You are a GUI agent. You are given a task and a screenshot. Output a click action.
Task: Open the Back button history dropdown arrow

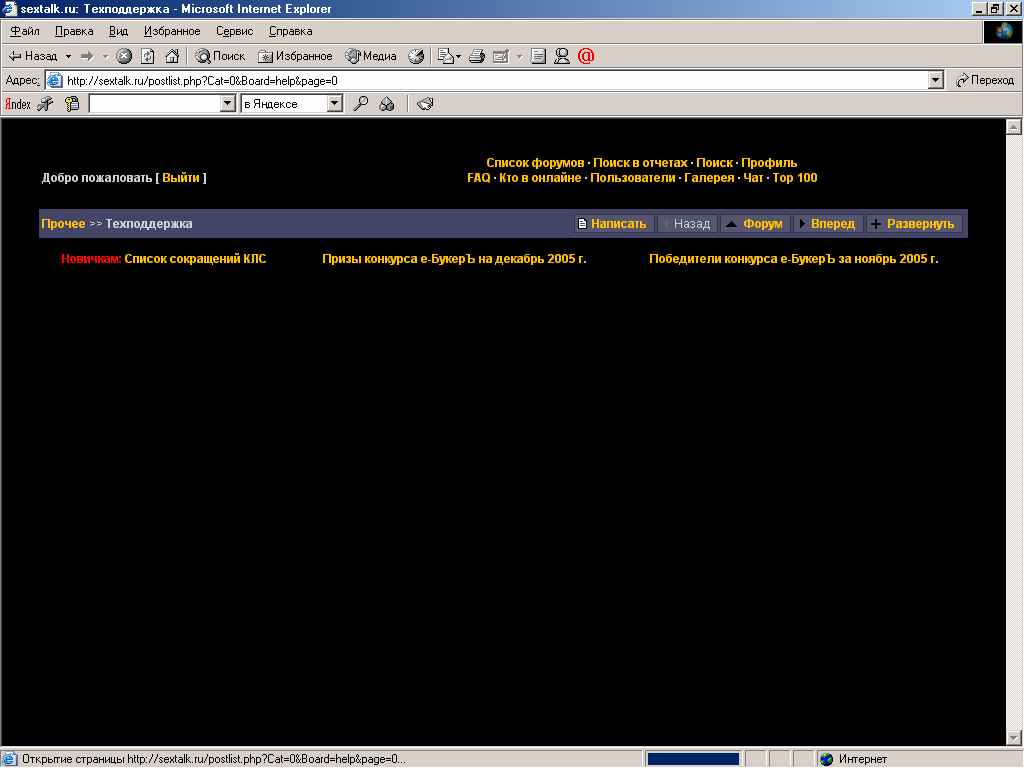point(68,56)
